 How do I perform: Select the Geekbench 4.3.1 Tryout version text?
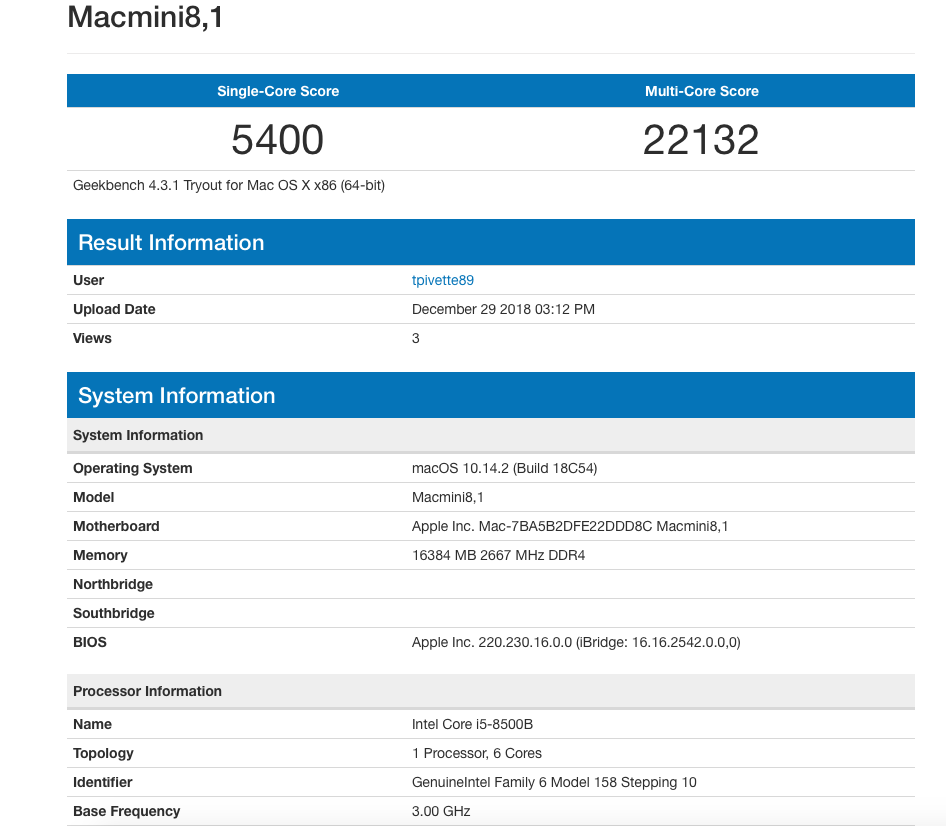pyautogui.click(x=229, y=185)
